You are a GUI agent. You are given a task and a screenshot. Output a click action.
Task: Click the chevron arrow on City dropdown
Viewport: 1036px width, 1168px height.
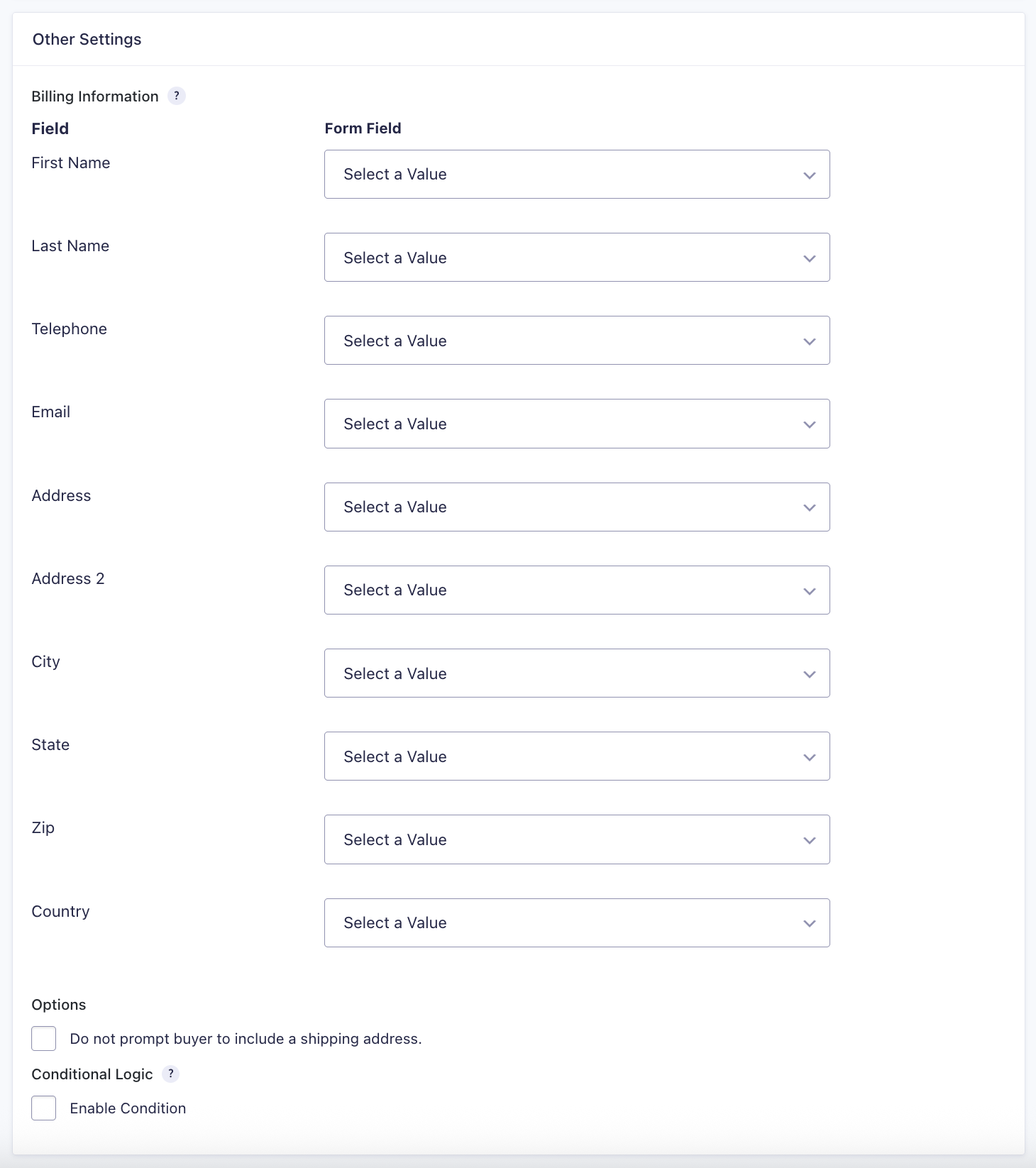(809, 674)
